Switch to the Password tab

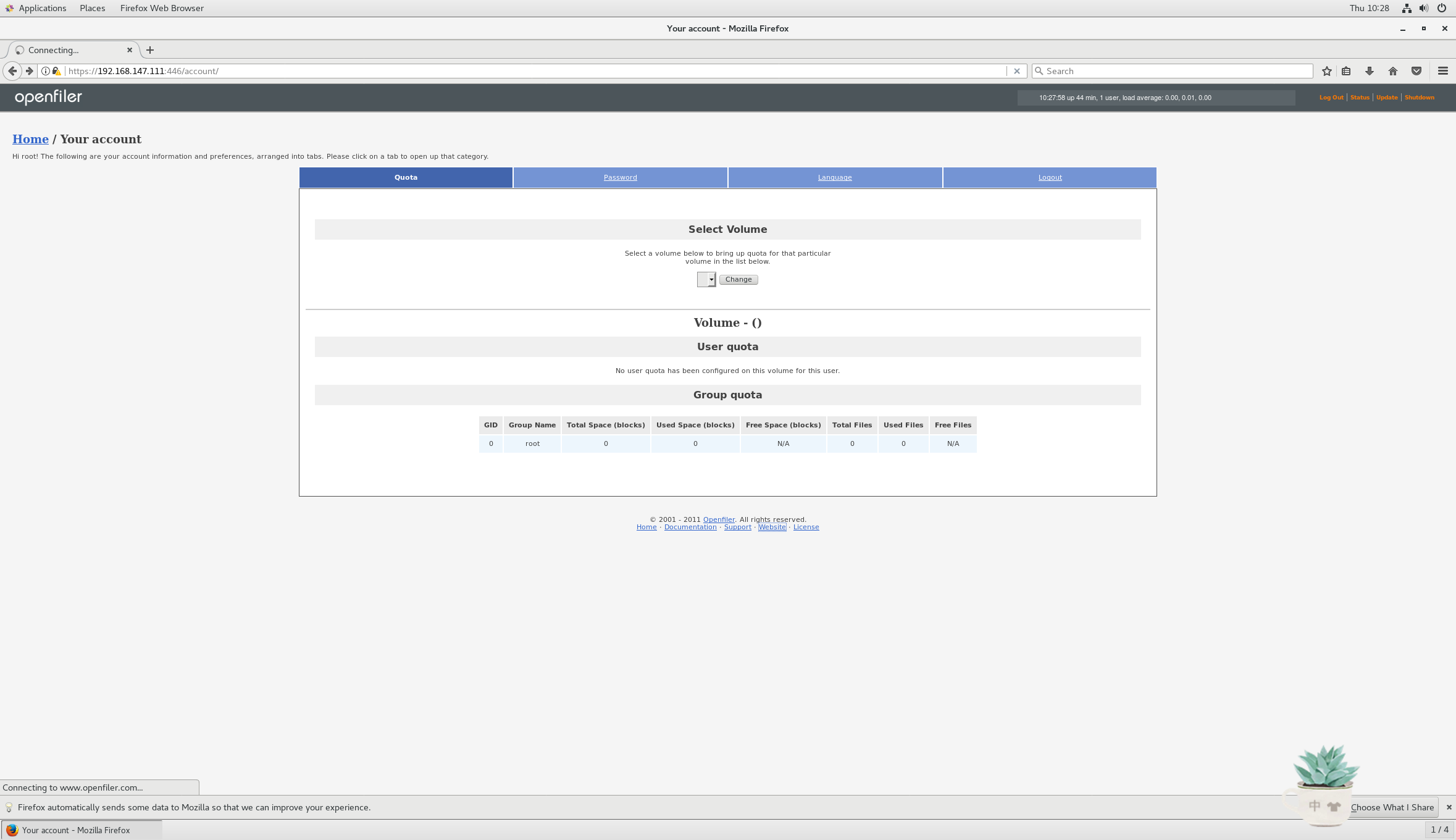(620, 177)
